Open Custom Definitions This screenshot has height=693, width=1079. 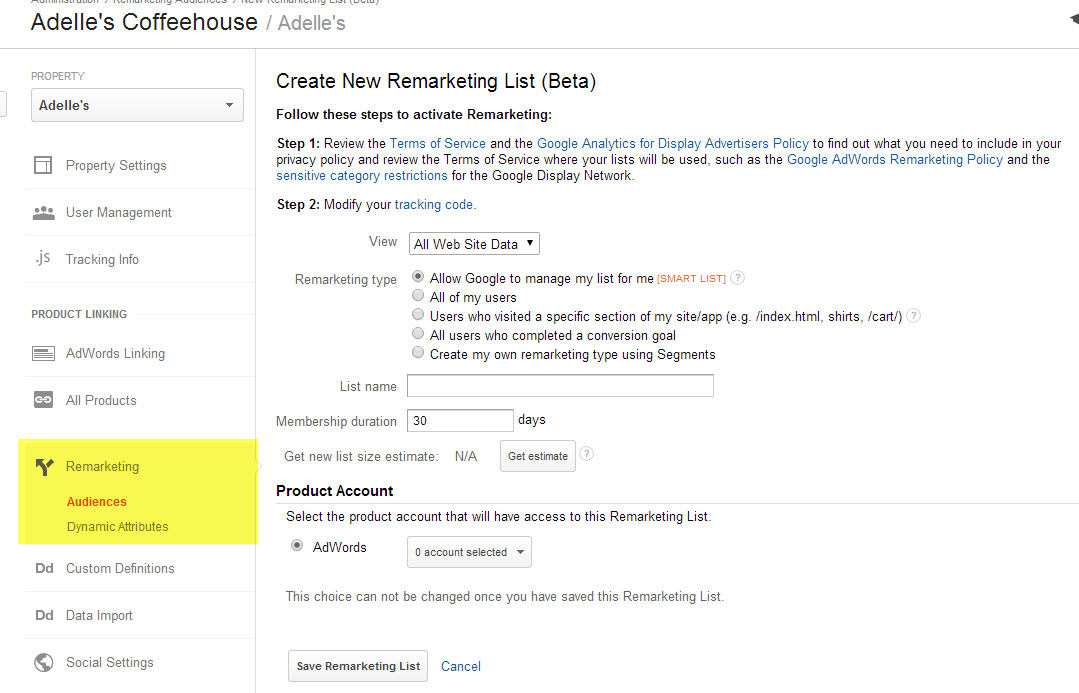(120, 568)
